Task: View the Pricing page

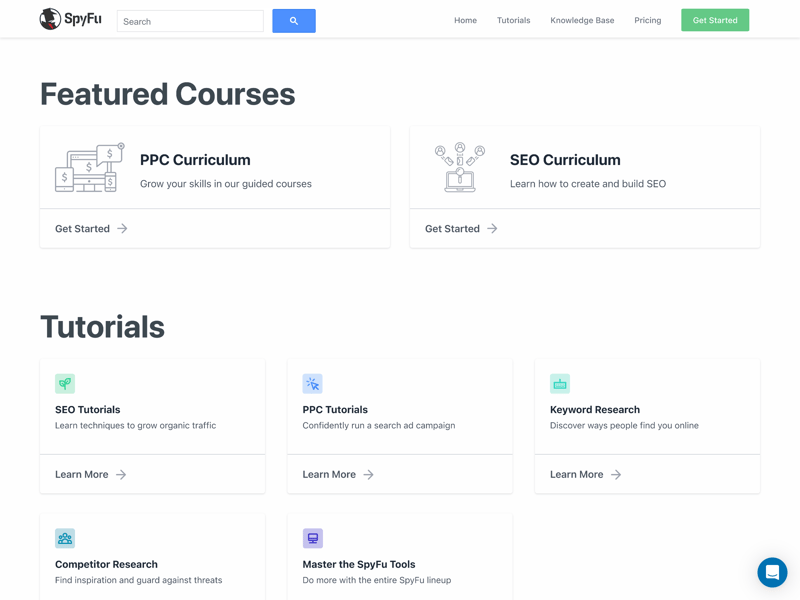Action: coord(647,20)
